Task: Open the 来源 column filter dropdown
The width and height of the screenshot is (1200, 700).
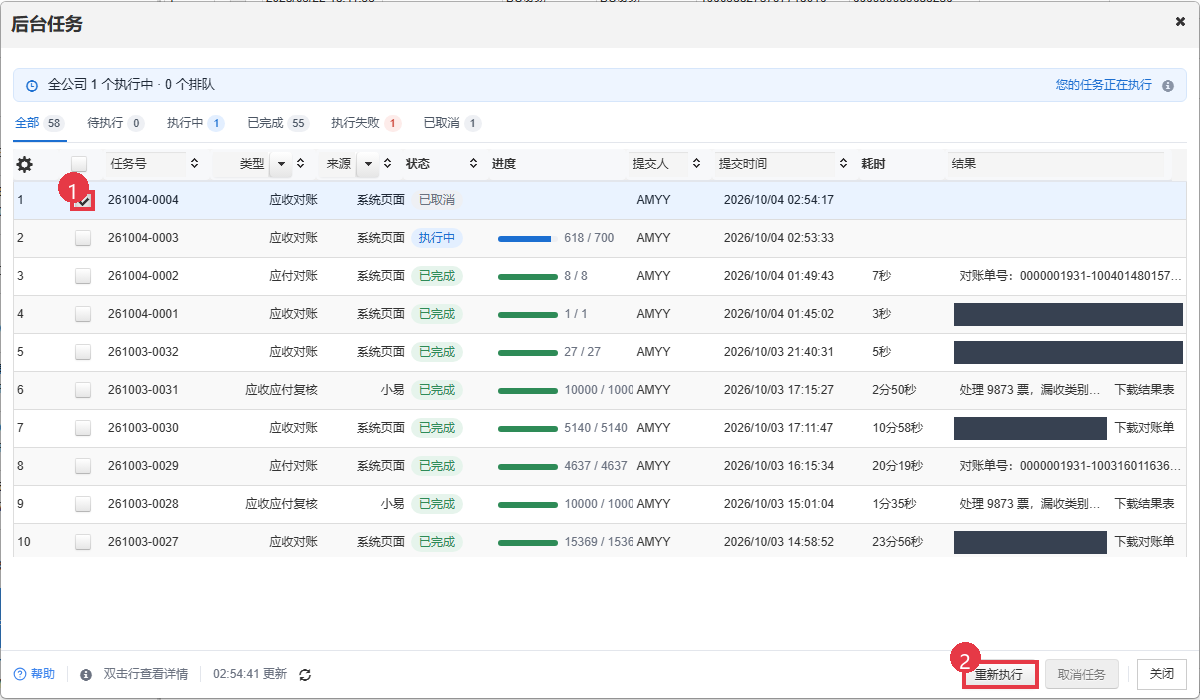Action: coord(369,163)
